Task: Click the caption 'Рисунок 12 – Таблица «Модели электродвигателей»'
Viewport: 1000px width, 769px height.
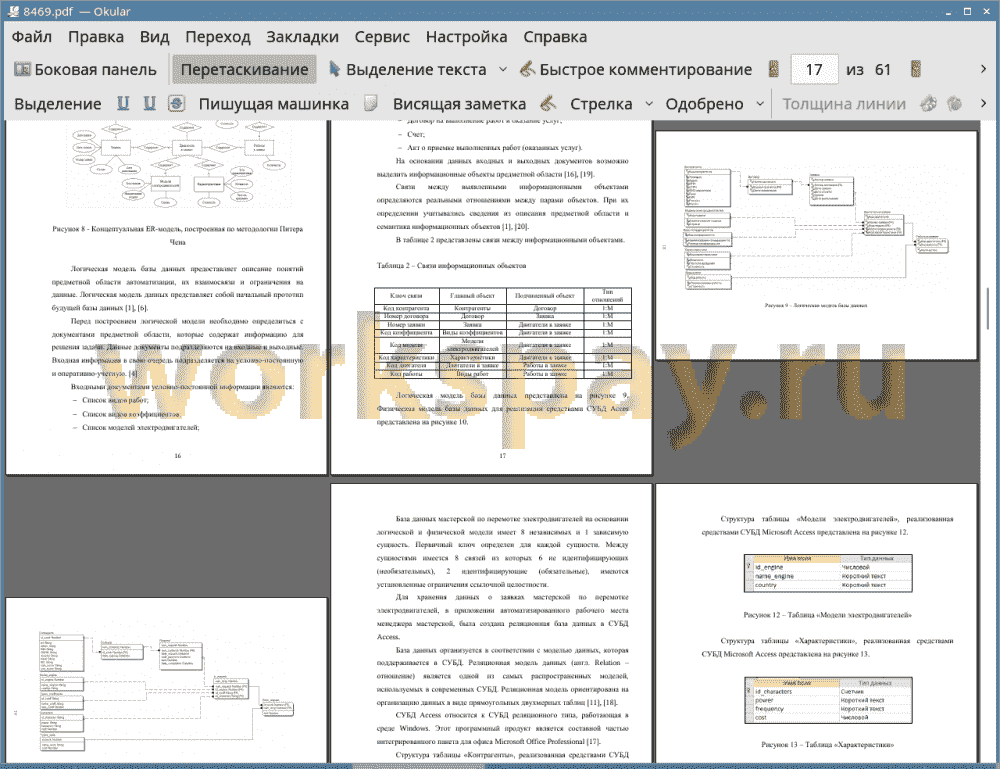Action: [828, 615]
